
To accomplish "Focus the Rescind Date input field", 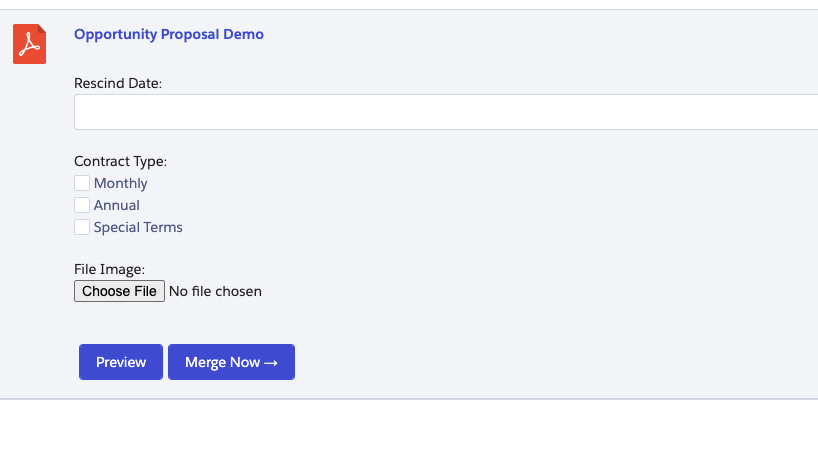I will click(445, 112).
